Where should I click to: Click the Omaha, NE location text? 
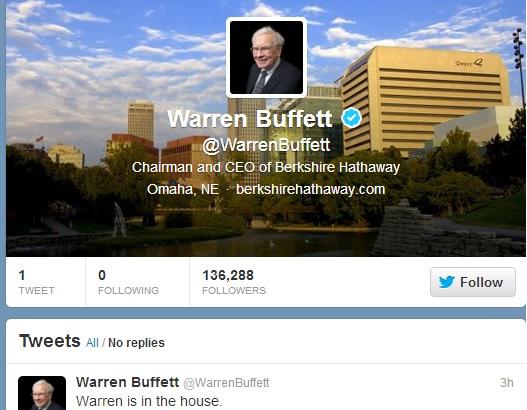183,189
